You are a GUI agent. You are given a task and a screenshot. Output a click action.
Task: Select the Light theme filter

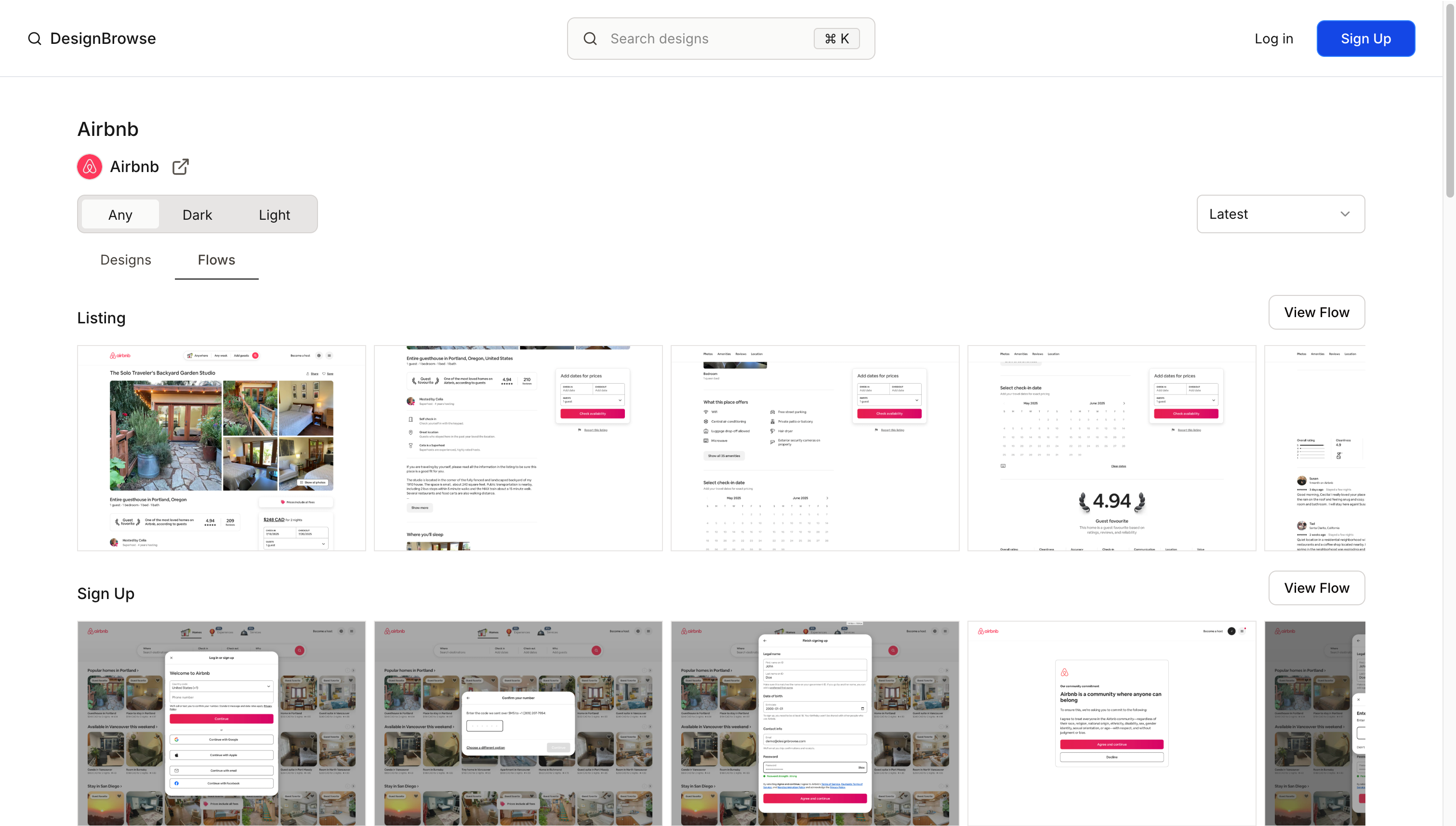click(275, 214)
